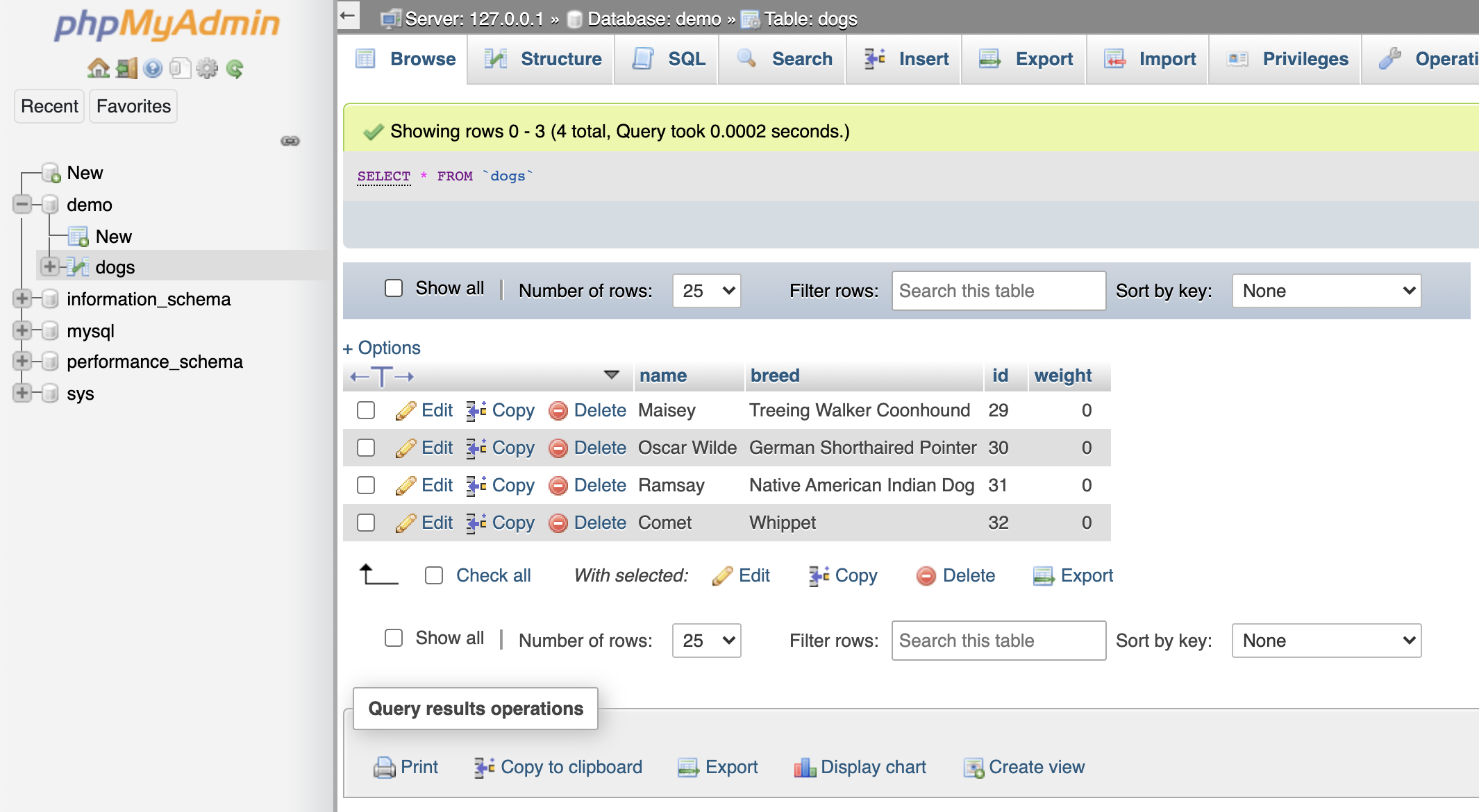Enable the Show all checkbox
The image size is (1479, 812).
pos(393,287)
